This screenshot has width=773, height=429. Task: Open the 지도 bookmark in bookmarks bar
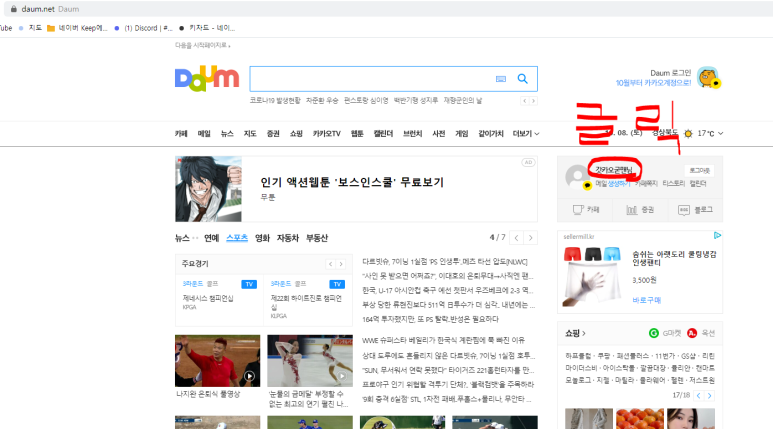(x=30, y=28)
